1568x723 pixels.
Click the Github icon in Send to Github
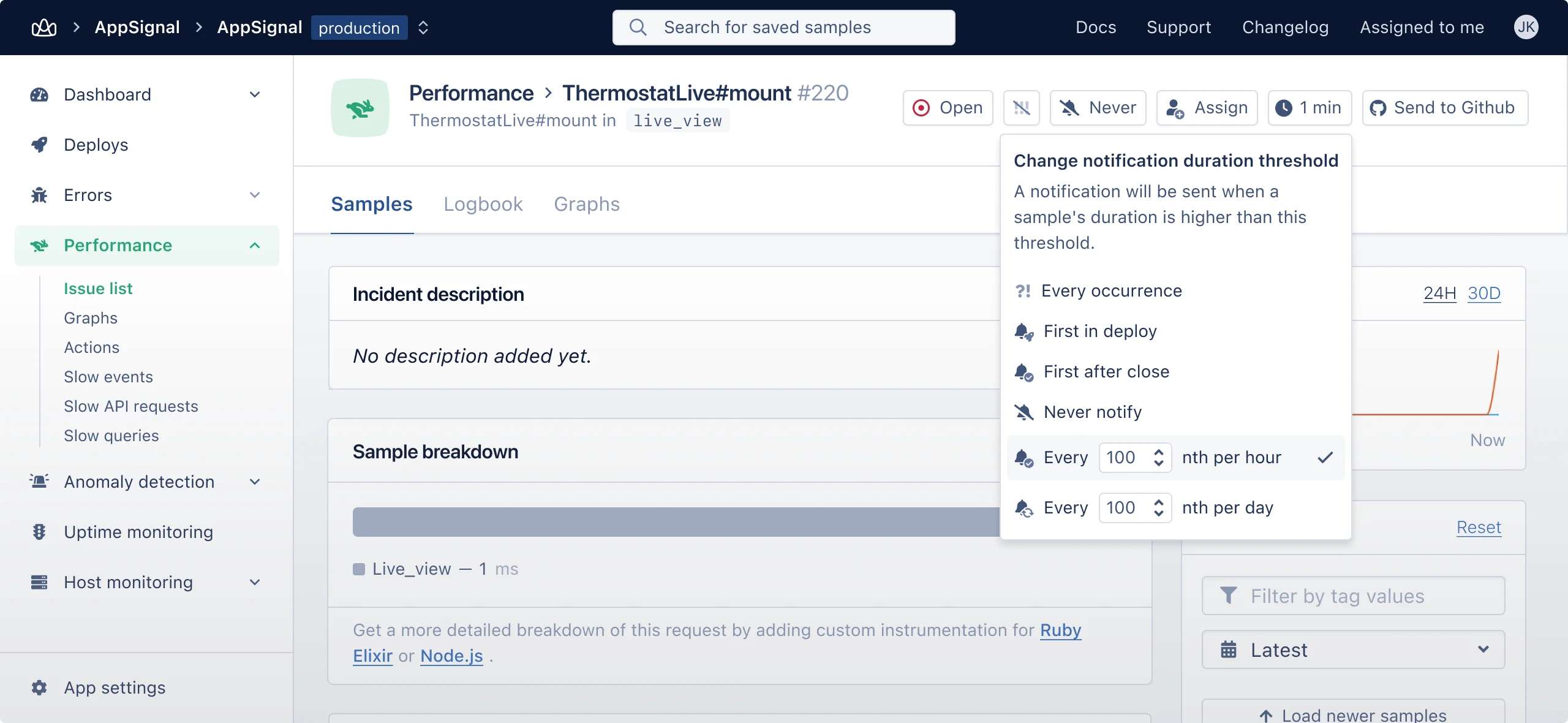[1378, 108]
